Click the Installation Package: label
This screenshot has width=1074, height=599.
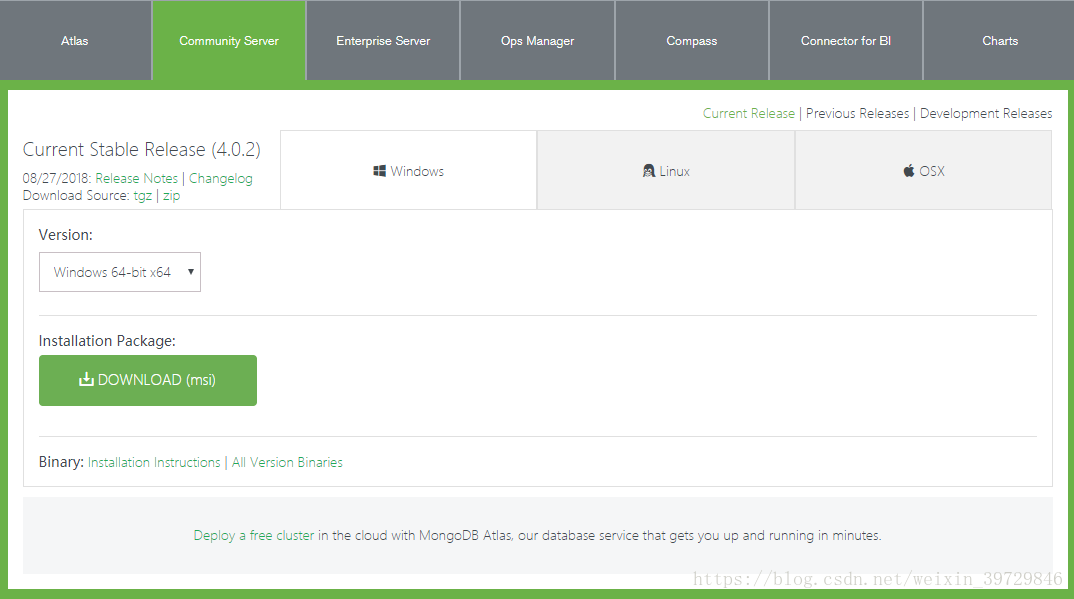[x=107, y=341]
